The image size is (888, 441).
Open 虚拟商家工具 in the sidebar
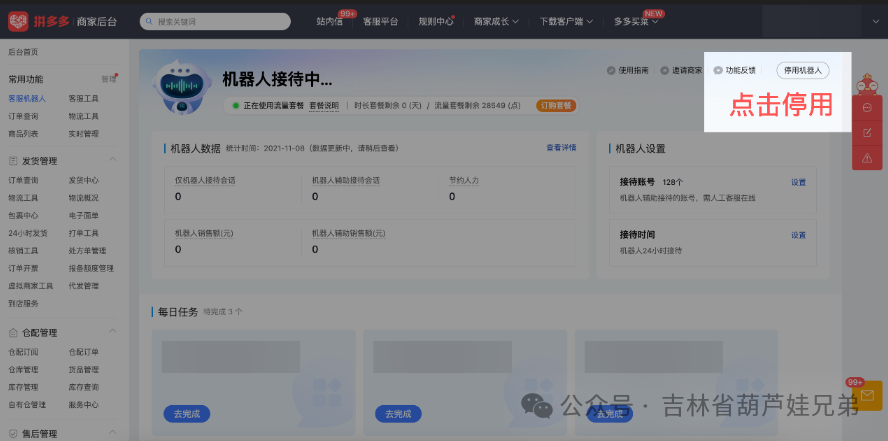31,286
